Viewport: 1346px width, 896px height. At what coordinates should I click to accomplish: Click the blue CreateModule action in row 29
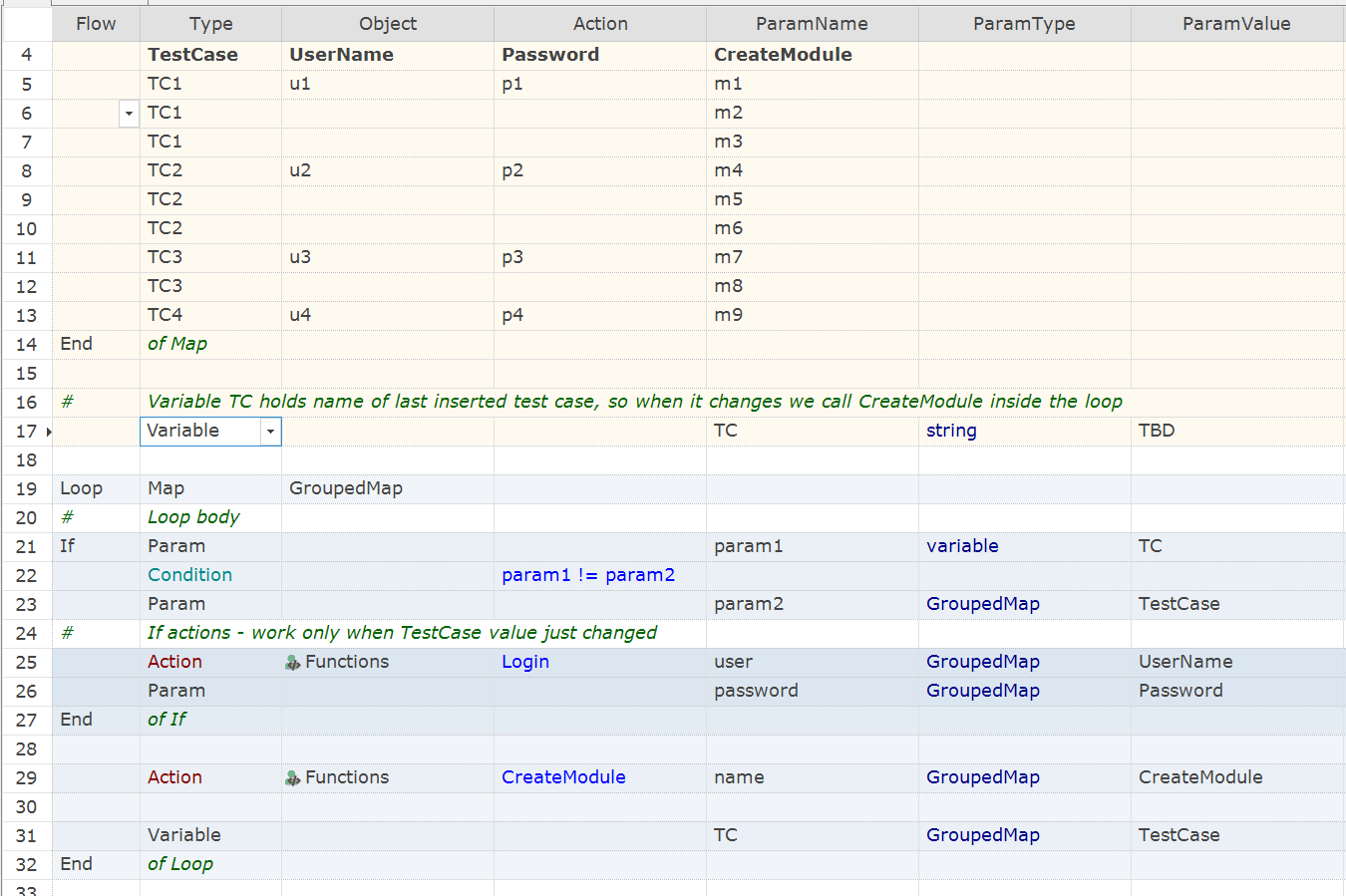click(x=563, y=777)
